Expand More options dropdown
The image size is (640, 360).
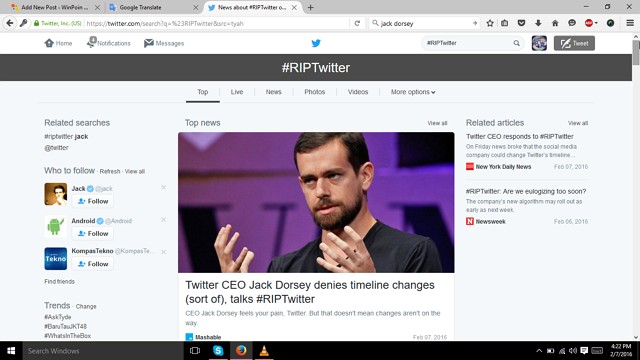coord(413,92)
